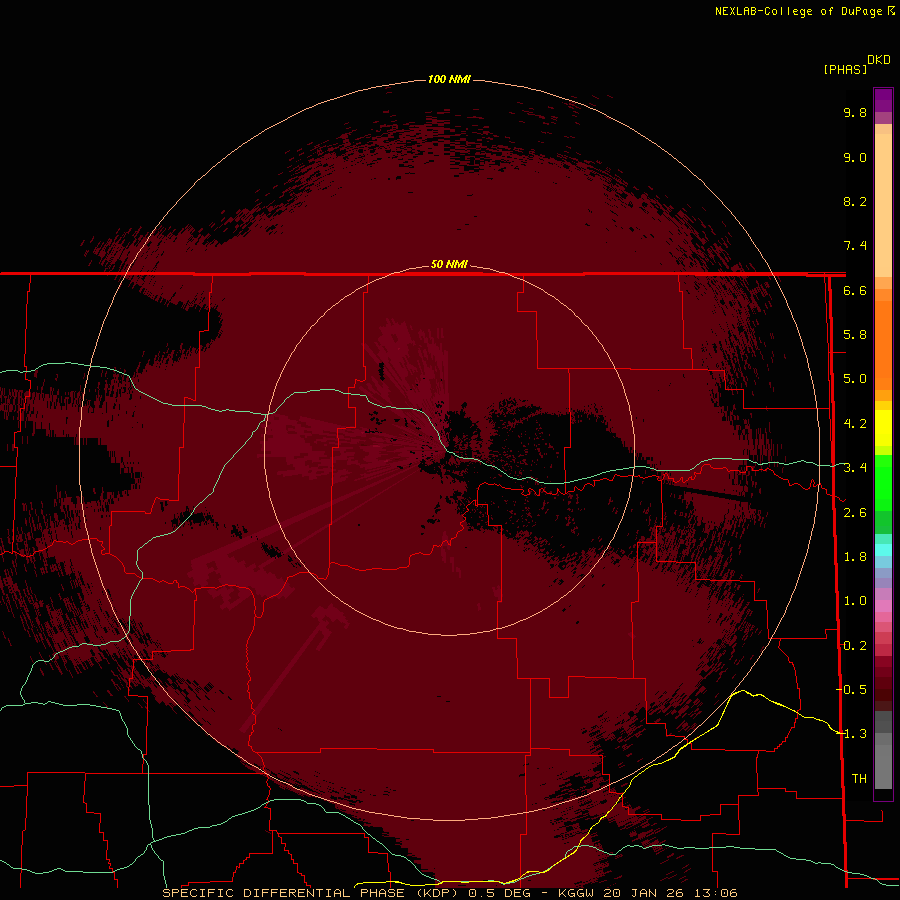900x900 pixels.
Task: Click the -0.5 value on the color scale
Action: tap(852, 690)
